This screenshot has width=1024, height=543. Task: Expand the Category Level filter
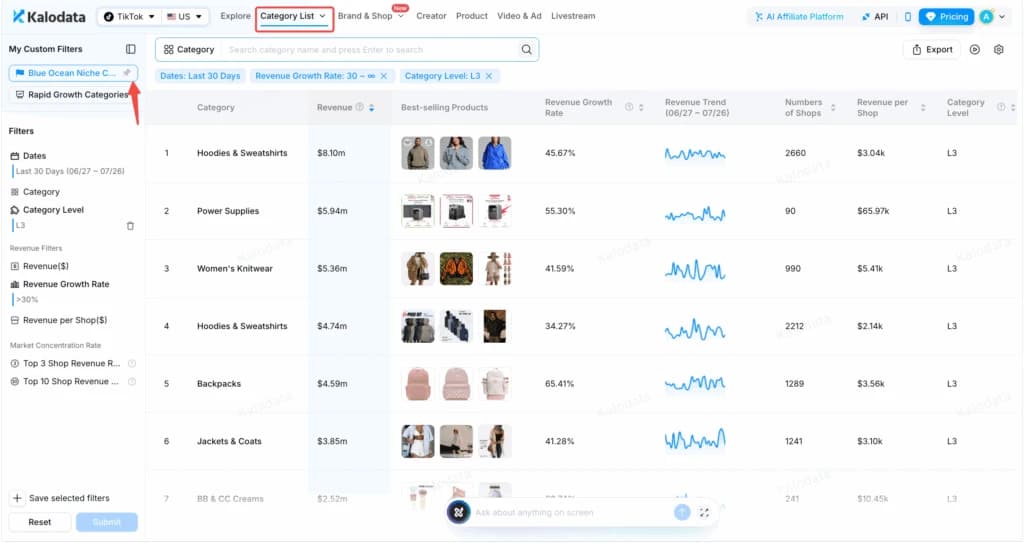(47, 210)
